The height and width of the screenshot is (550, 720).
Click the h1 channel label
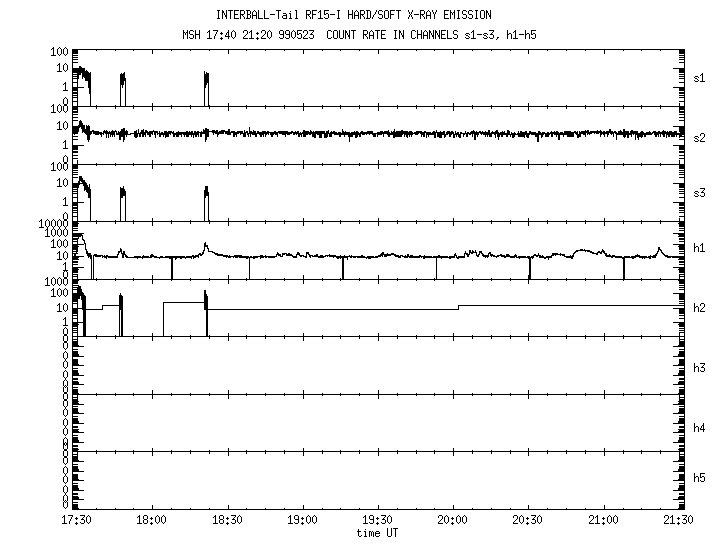pos(700,247)
